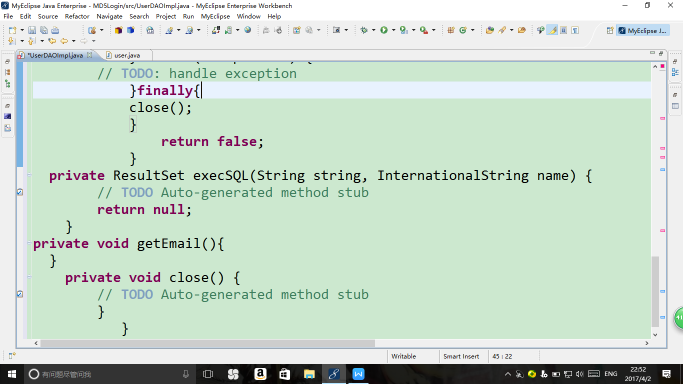Click the Back navigation arrow
683x384 pixels.
coord(64,41)
